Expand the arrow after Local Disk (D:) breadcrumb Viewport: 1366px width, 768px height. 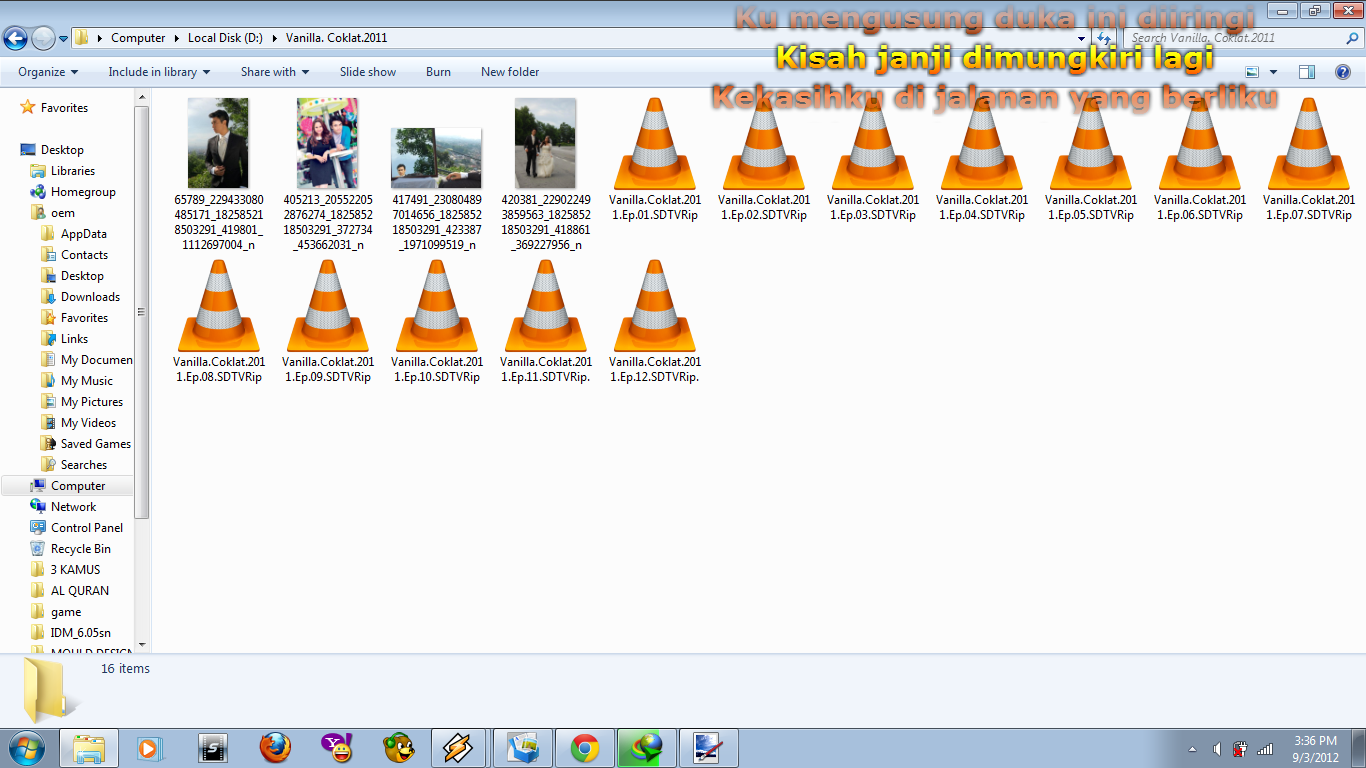tap(275, 38)
